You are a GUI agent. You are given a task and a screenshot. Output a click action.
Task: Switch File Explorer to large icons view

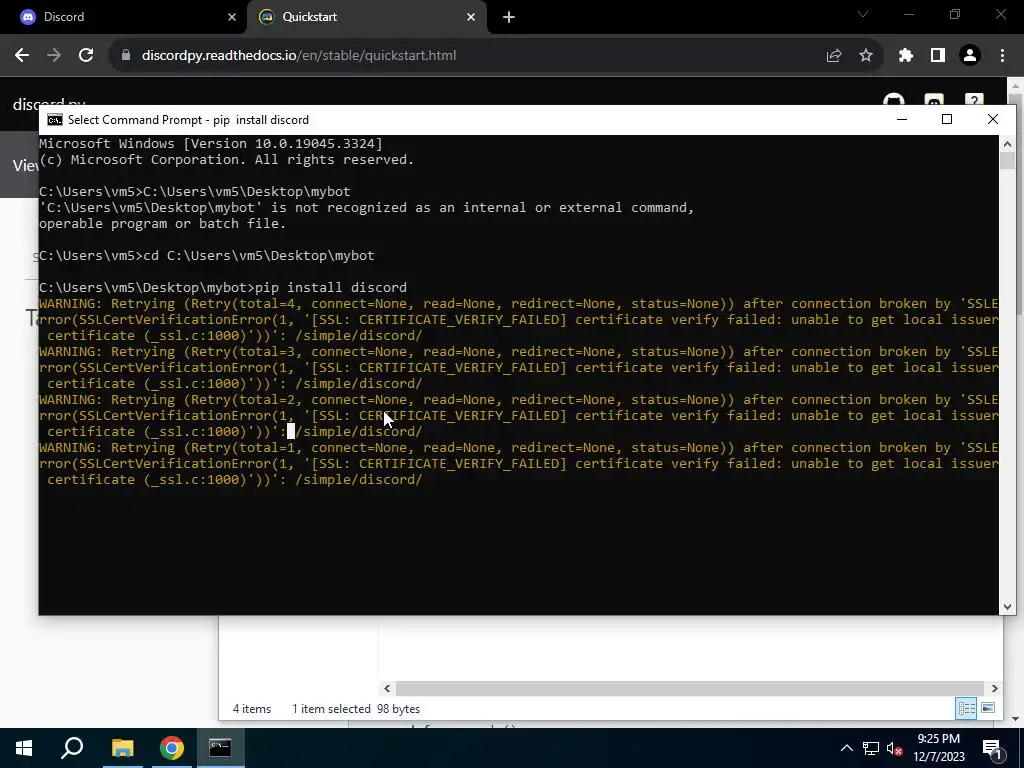(988, 709)
